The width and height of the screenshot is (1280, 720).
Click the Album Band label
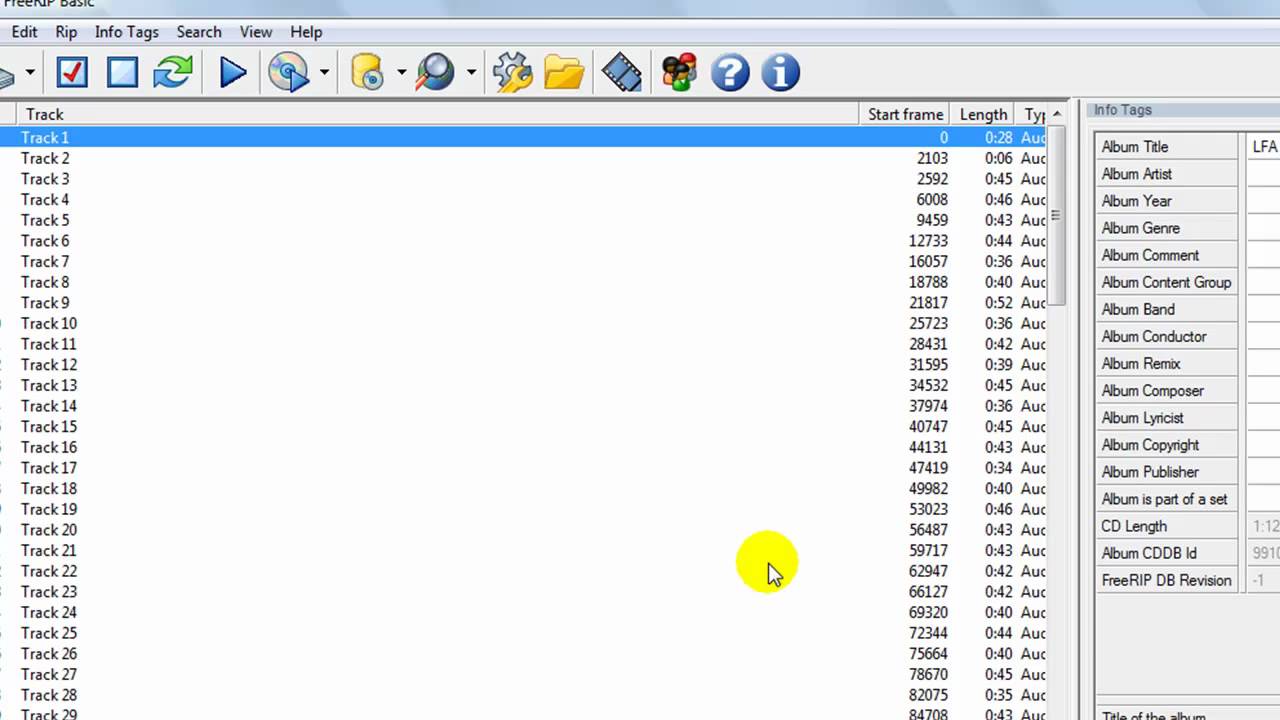point(1138,309)
